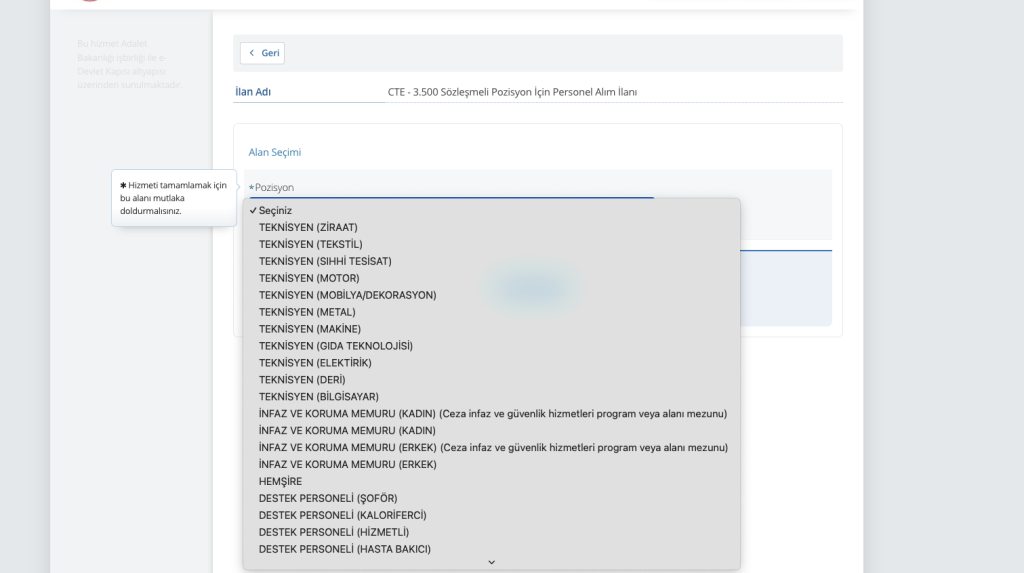Viewport: 1024px width, 573px height.
Task: Click the down chevron to show more options
Action: point(491,563)
